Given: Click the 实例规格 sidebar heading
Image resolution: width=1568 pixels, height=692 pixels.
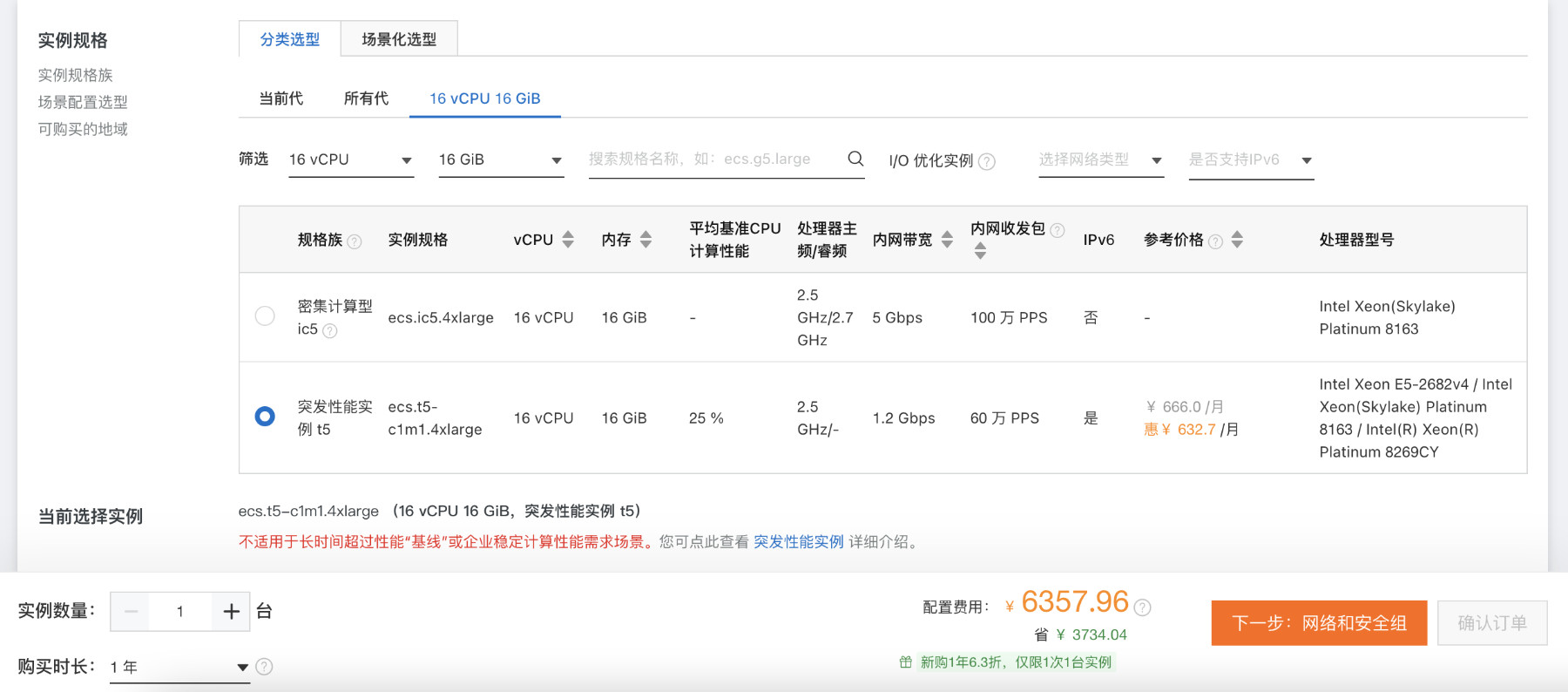Looking at the screenshot, I should (x=73, y=40).
